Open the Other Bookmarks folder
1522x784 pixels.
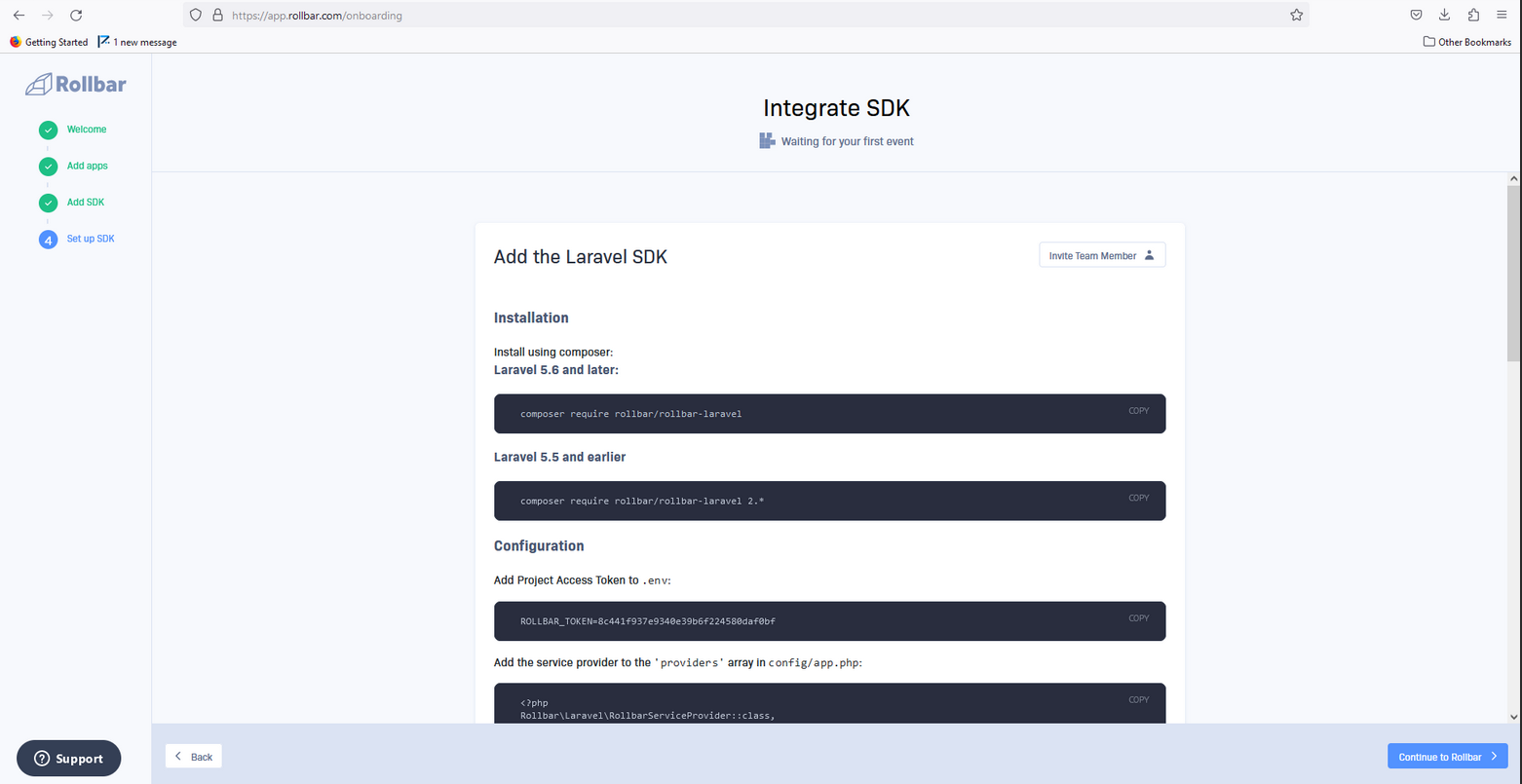coord(1467,42)
